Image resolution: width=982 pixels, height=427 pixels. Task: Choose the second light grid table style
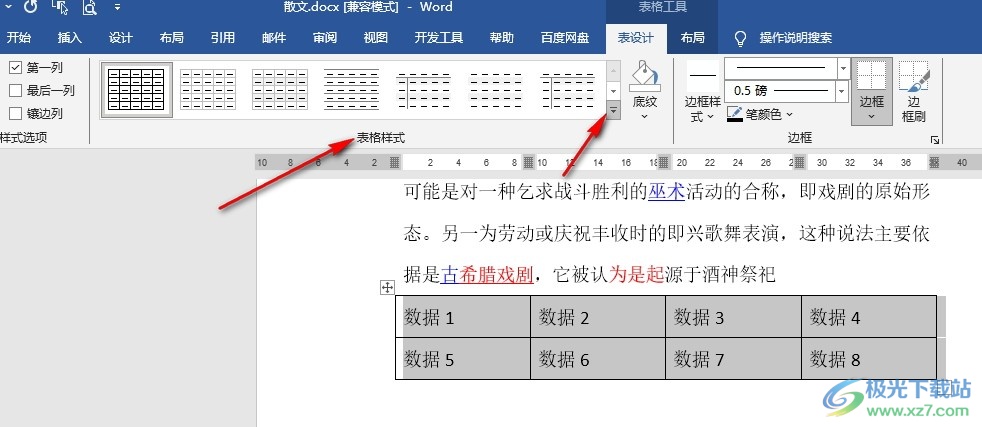[x=208, y=90]
